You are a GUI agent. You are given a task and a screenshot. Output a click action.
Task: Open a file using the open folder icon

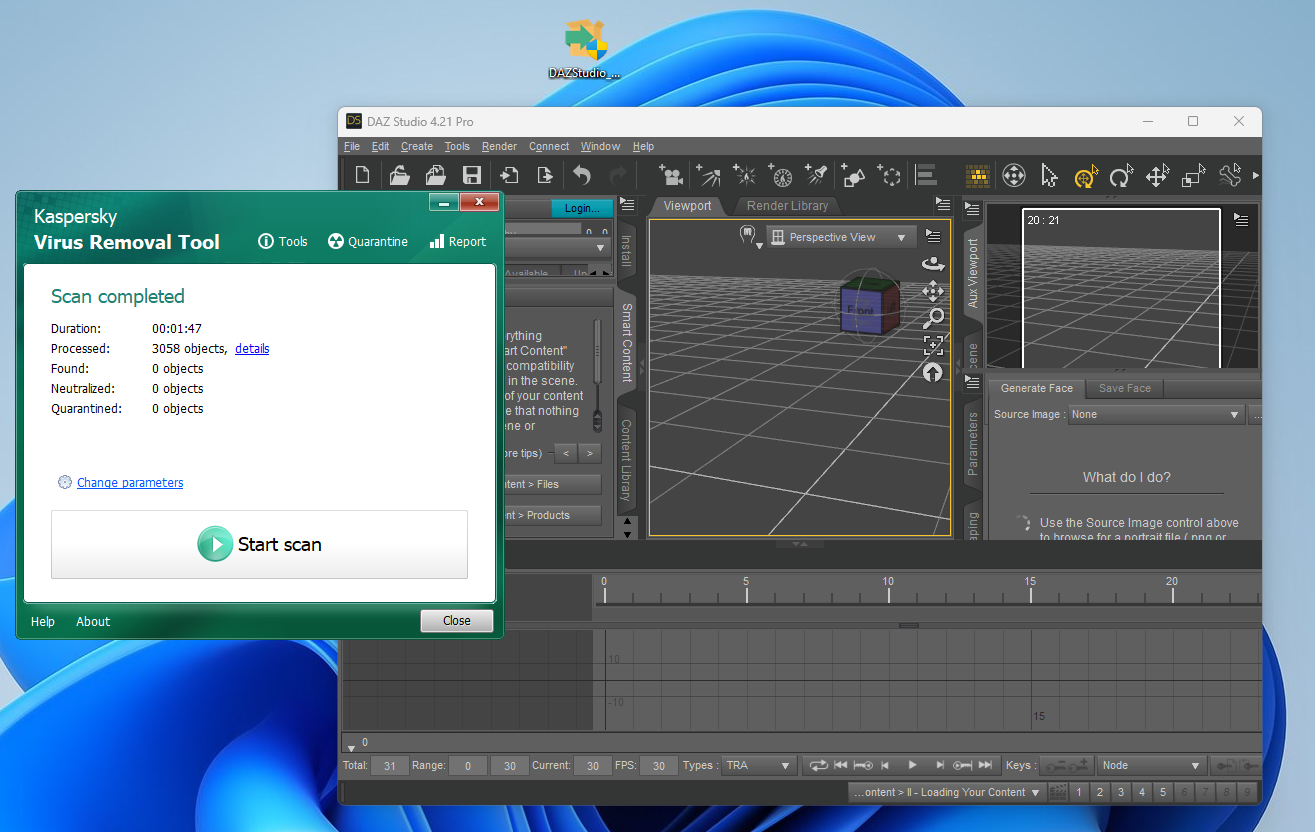(399, 176)
